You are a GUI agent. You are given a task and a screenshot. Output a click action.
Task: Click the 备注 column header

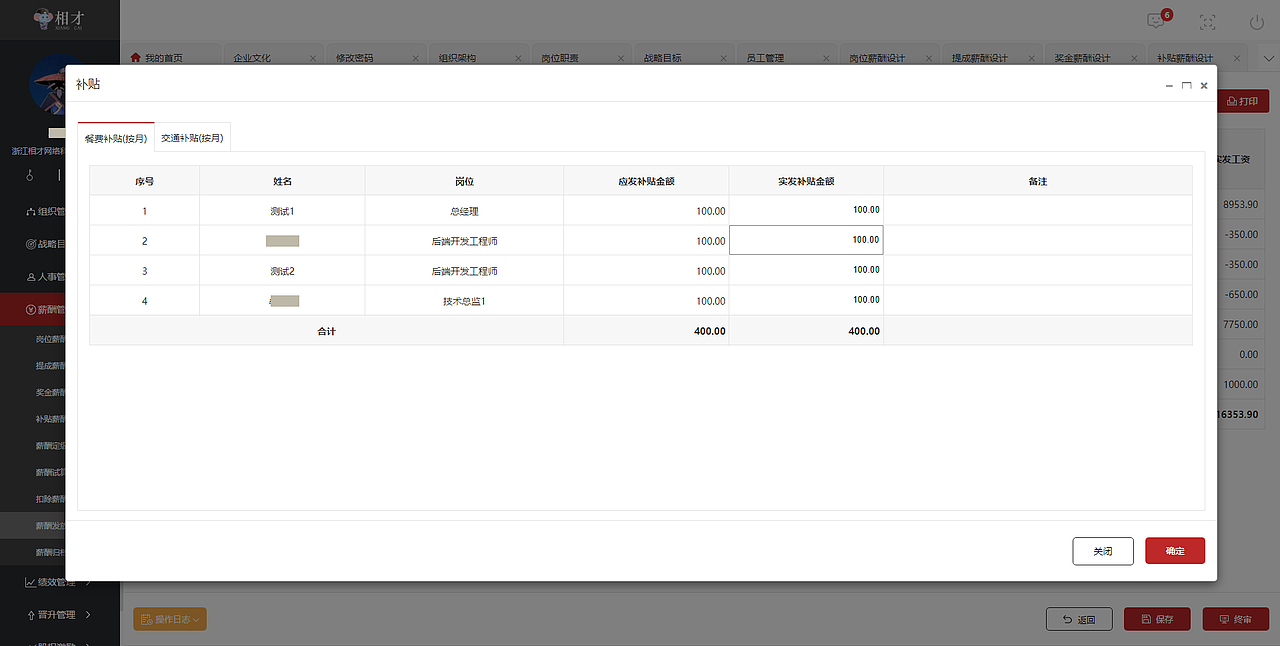tap(1038, 181)
